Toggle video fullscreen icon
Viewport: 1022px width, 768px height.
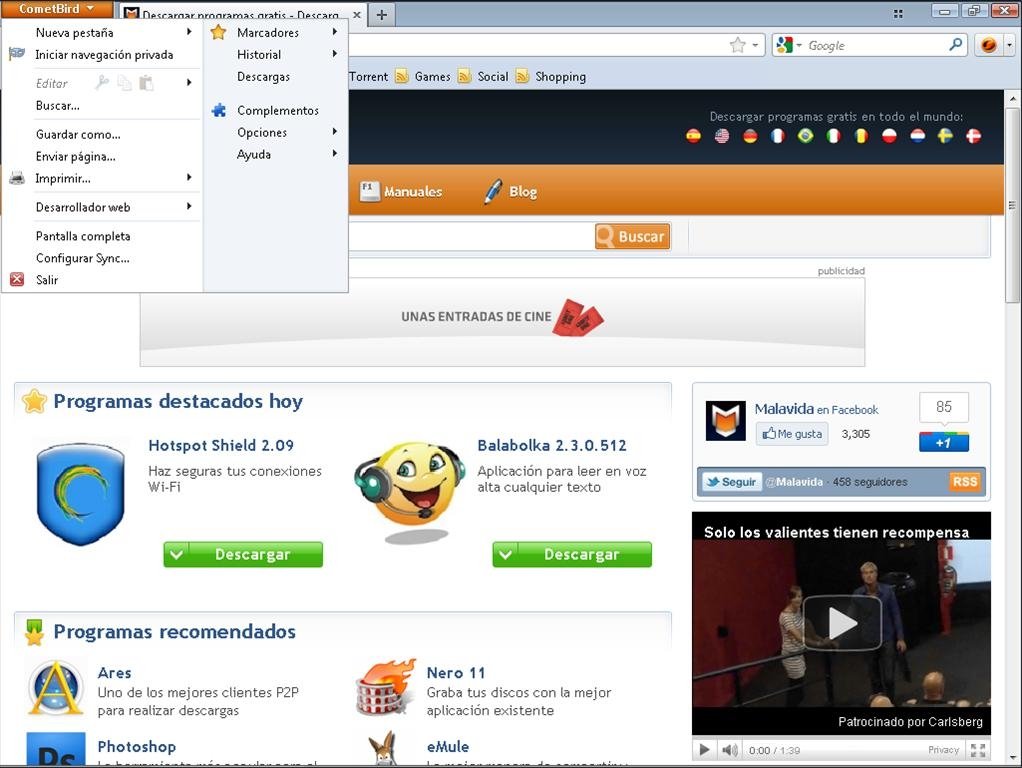(978, 750)
